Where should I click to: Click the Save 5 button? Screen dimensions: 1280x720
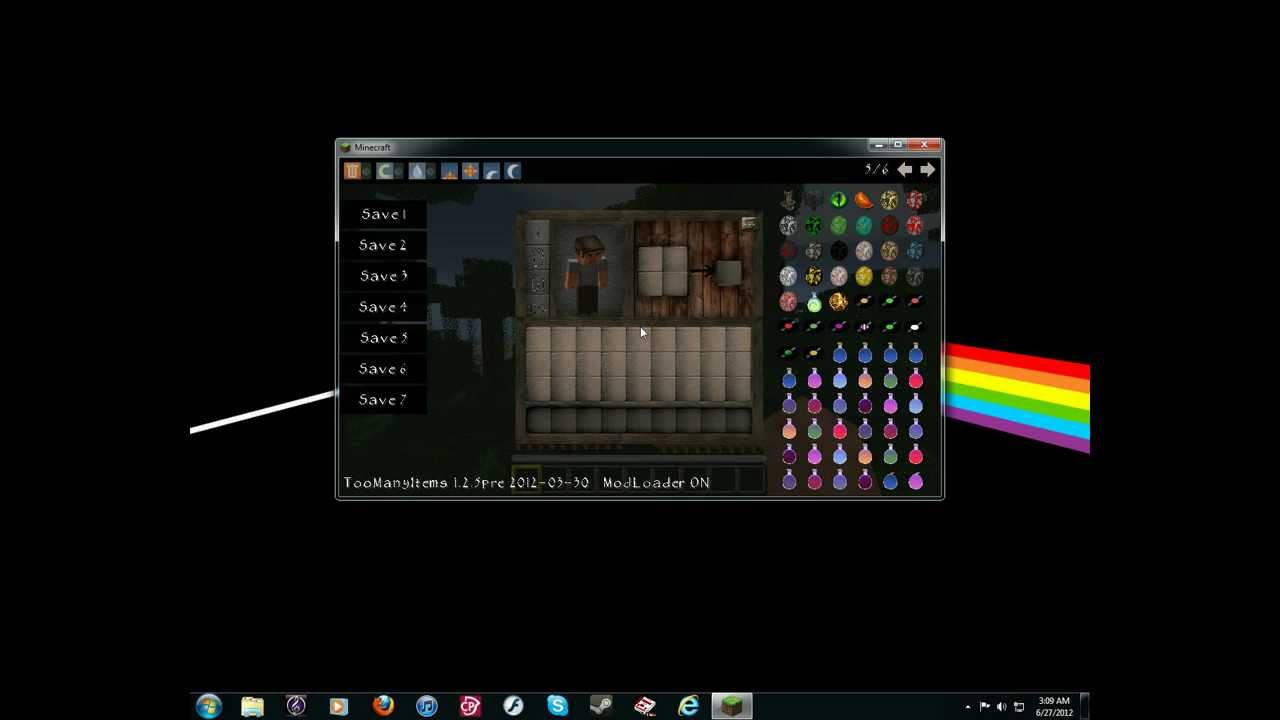[x=384, y=338]
